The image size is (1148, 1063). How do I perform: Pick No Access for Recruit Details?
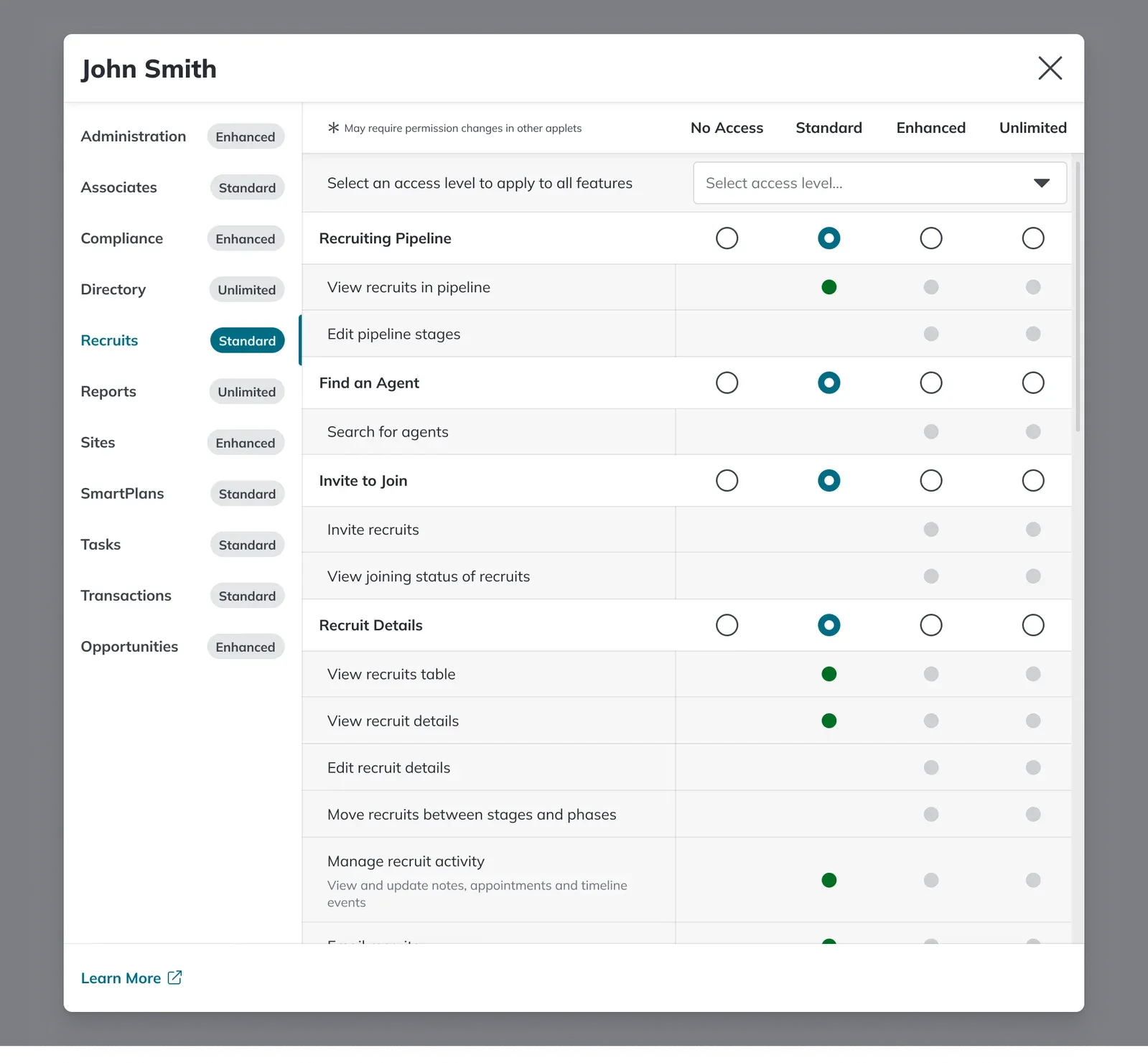point(727,625)
